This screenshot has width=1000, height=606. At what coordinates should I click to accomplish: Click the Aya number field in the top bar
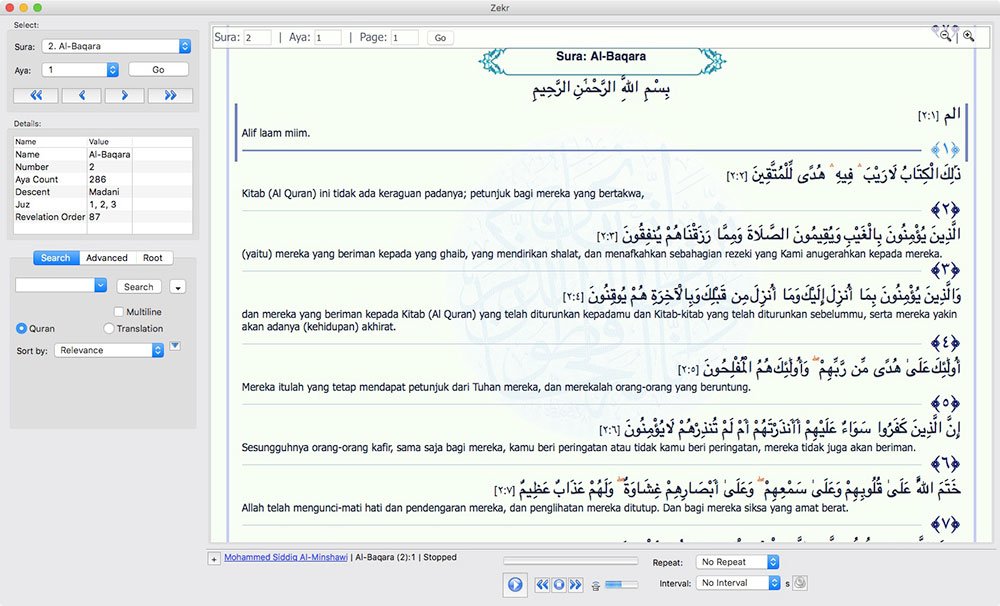(327, 38)
